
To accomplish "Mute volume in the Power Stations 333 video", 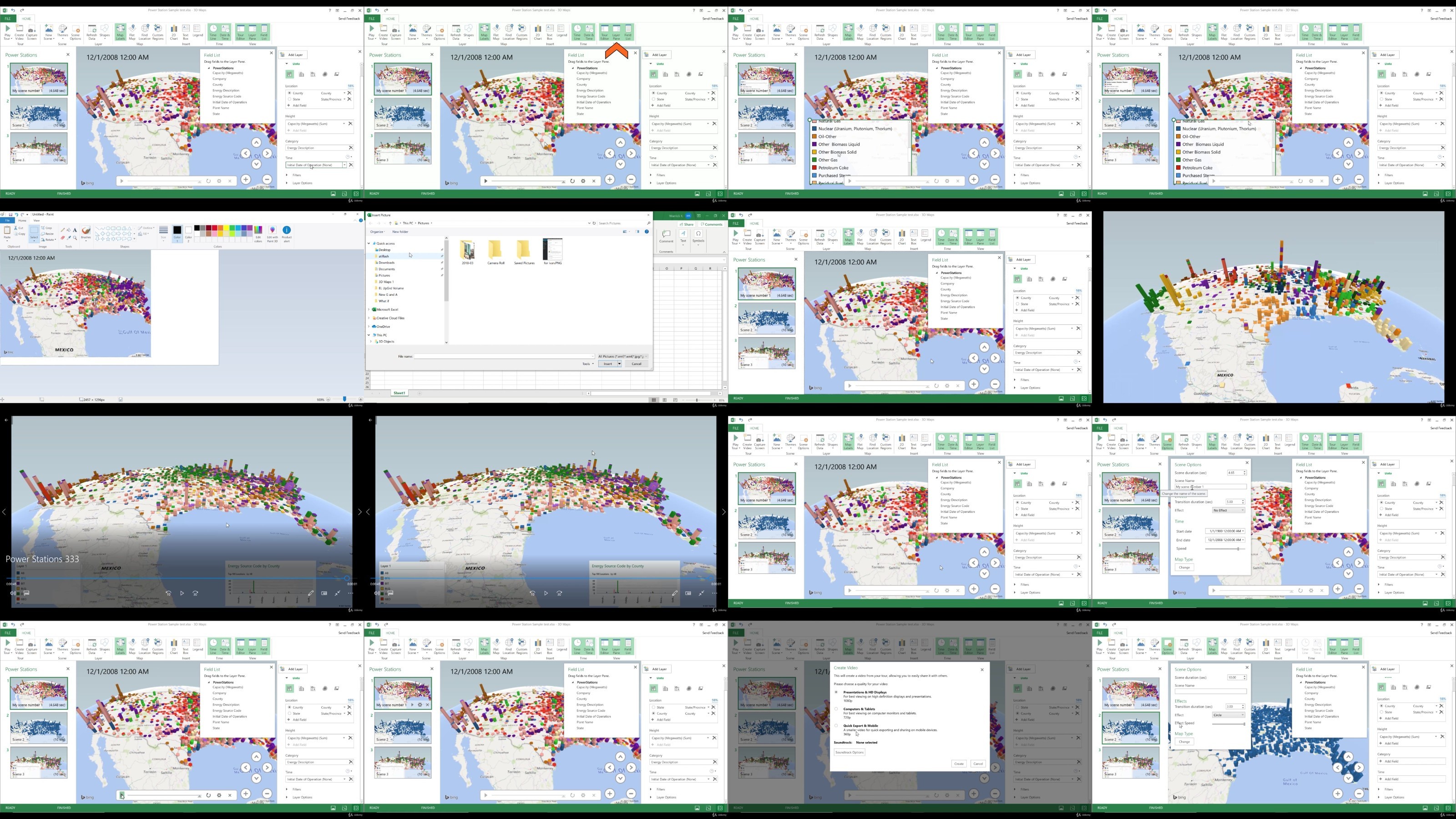I will 12,593.
